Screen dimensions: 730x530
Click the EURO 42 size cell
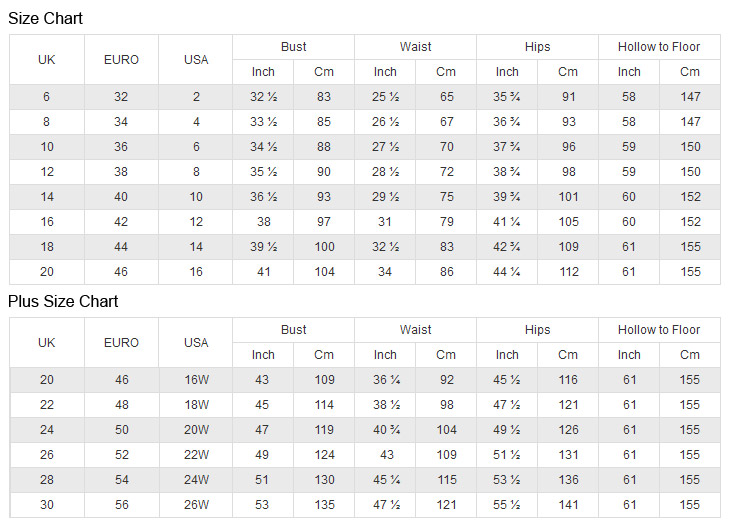coord(121,222)
